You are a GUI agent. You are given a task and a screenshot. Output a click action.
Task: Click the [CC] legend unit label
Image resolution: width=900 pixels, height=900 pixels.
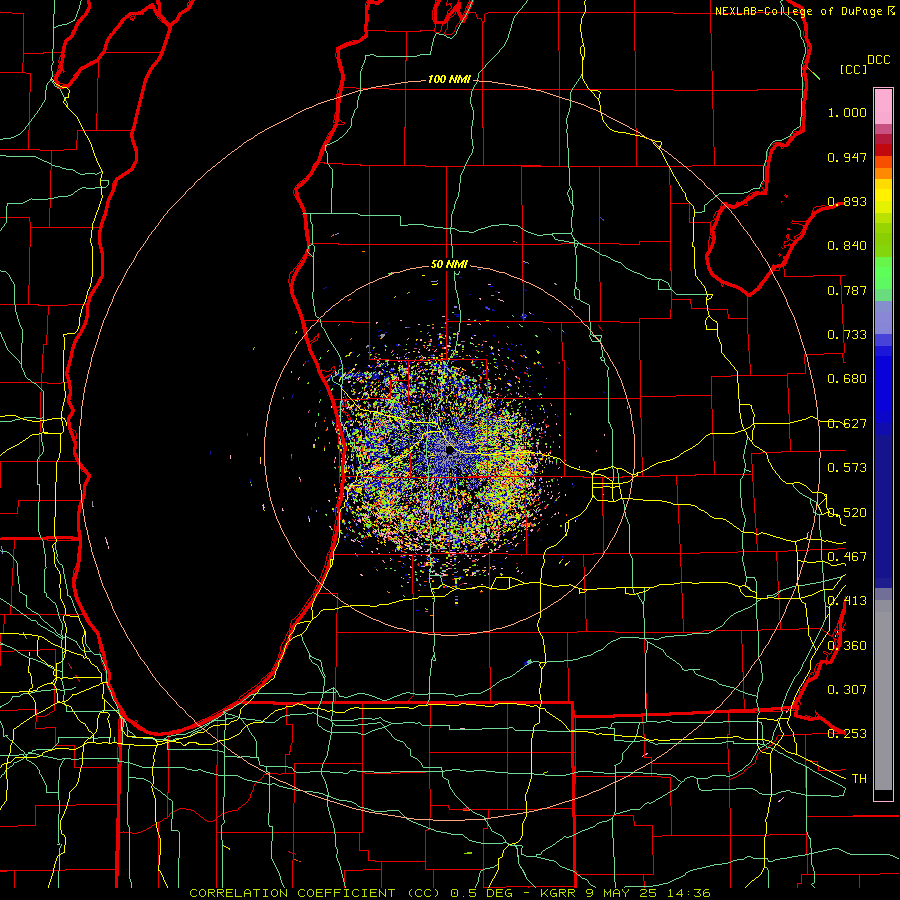pos(854,69)
